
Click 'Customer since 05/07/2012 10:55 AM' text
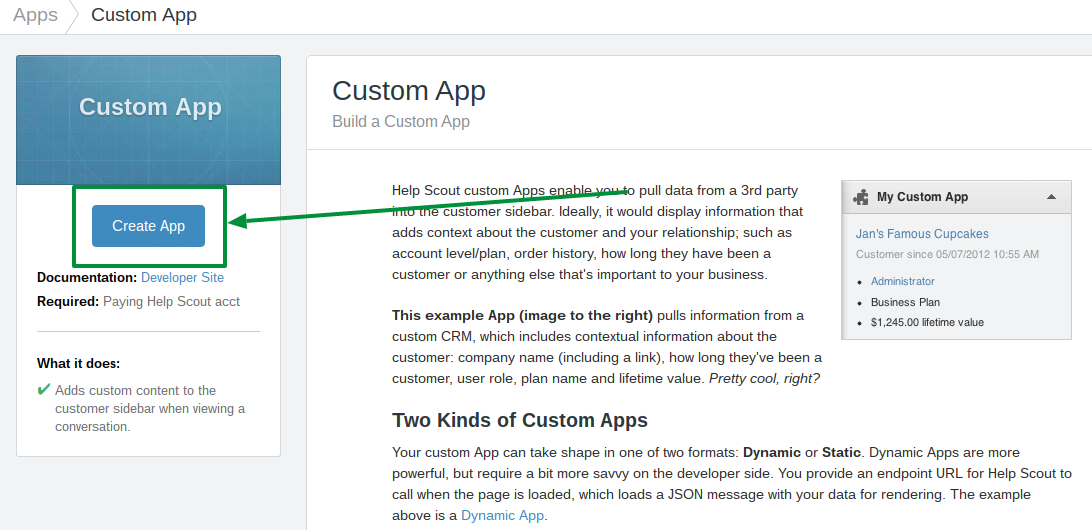947,254
